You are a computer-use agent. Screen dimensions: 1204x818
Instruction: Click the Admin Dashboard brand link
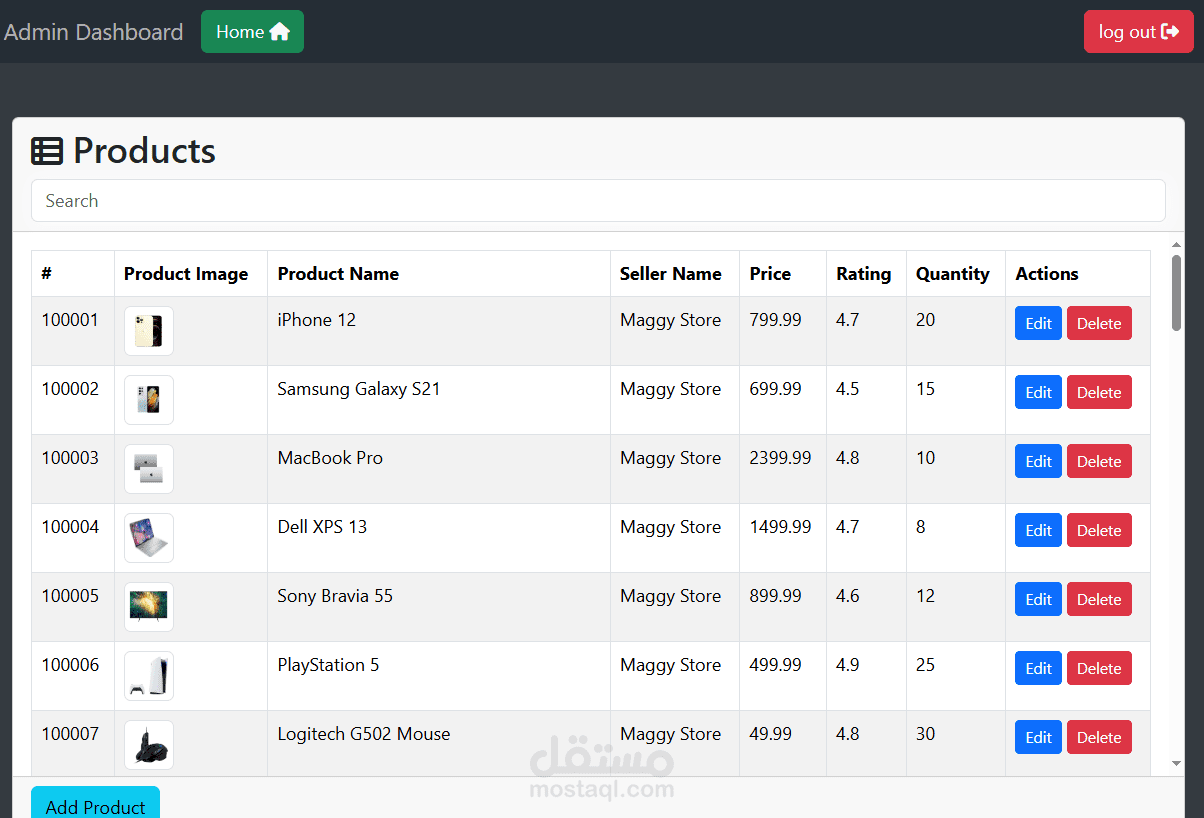(x=94, y=32)
